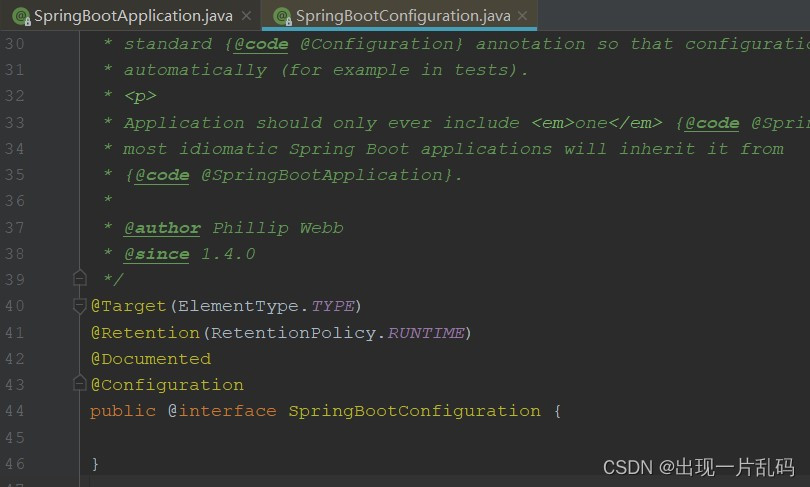Click the @Documented annotation
The width and height of the screenshot is (810, 487).
point(151,359)
